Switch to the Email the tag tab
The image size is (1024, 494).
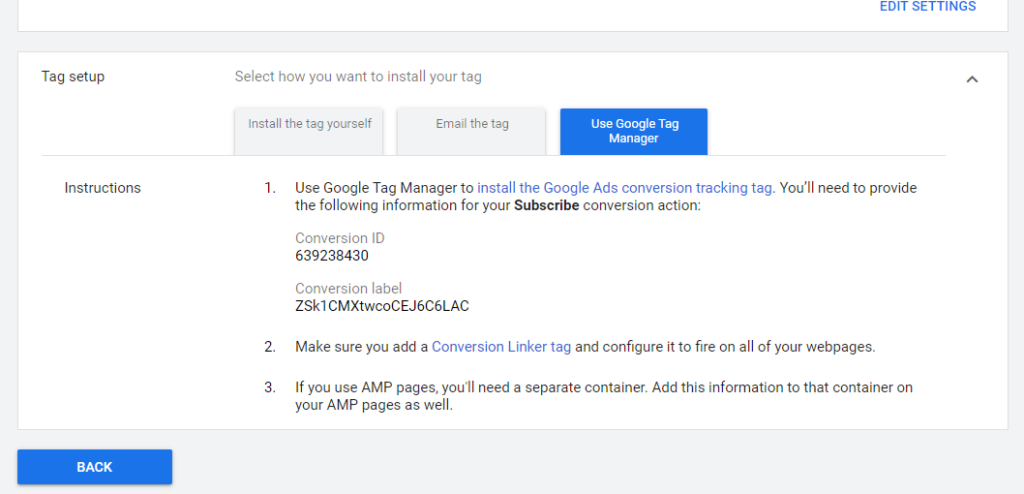[472, 131]
